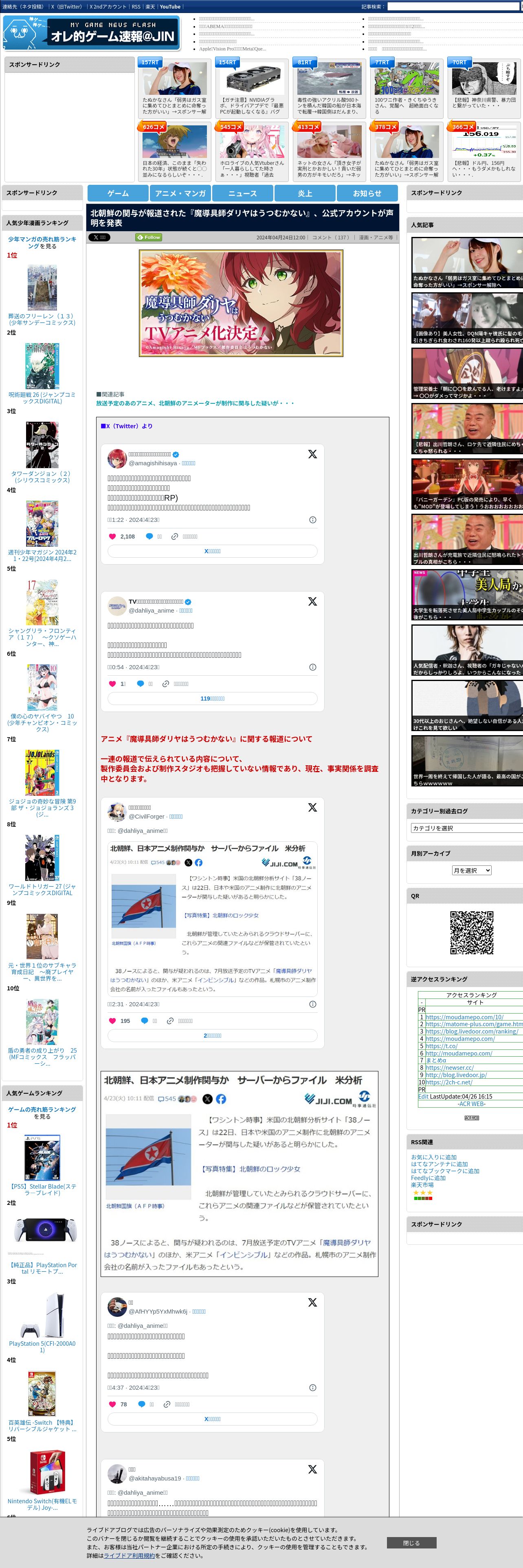Open info icon on CivilForger tweet
This screenshot has width=523, height=1568.
312,1004
